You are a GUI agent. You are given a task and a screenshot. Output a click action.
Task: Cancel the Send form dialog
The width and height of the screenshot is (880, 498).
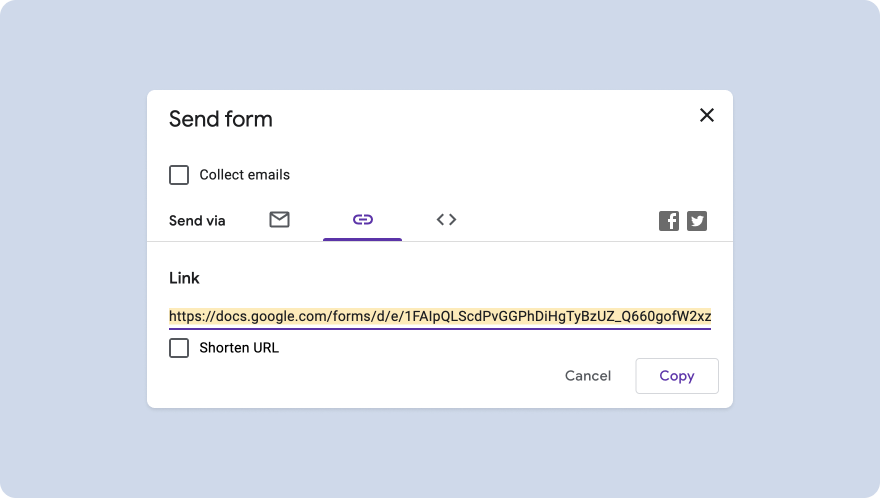(x=588, y=376)
